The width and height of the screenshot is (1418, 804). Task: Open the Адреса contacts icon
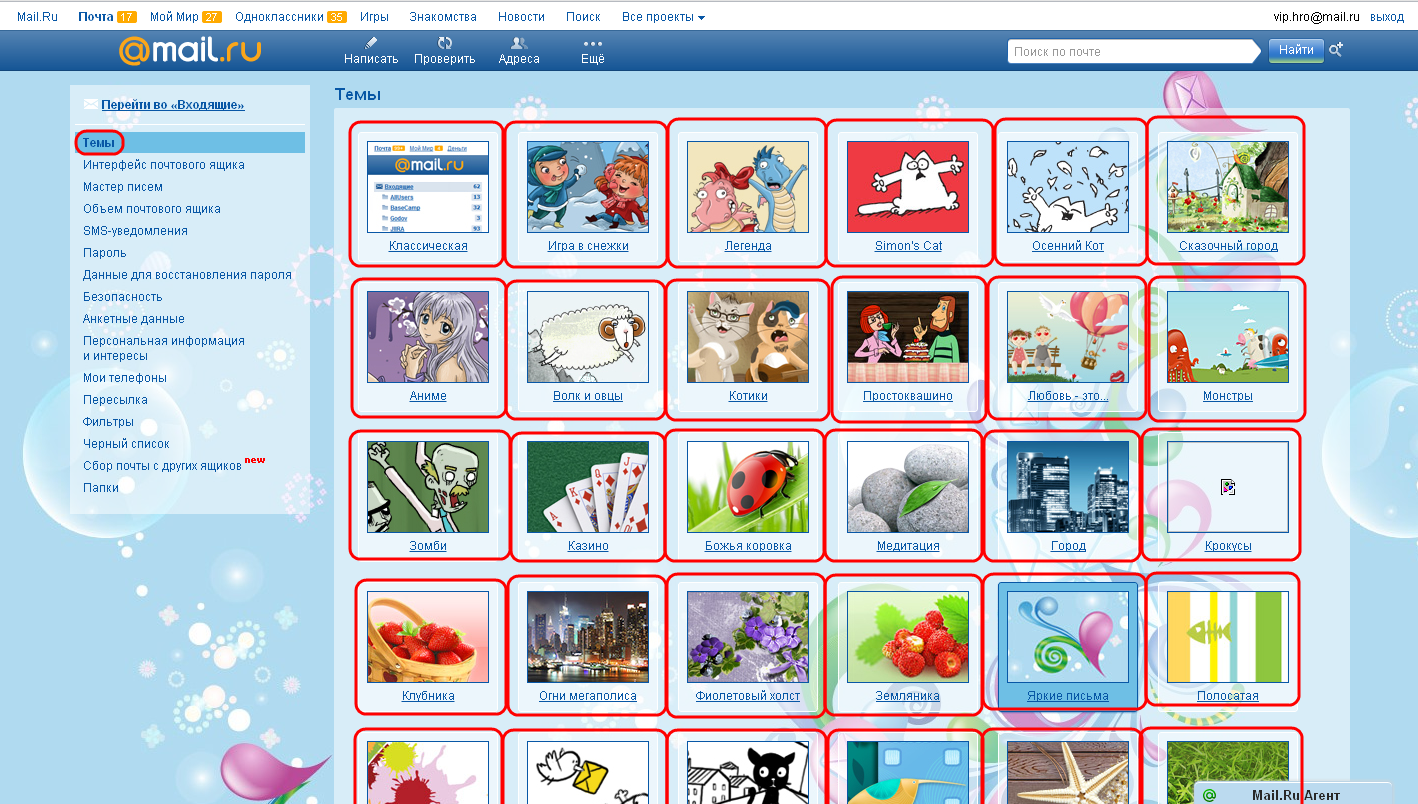(519, 43)
